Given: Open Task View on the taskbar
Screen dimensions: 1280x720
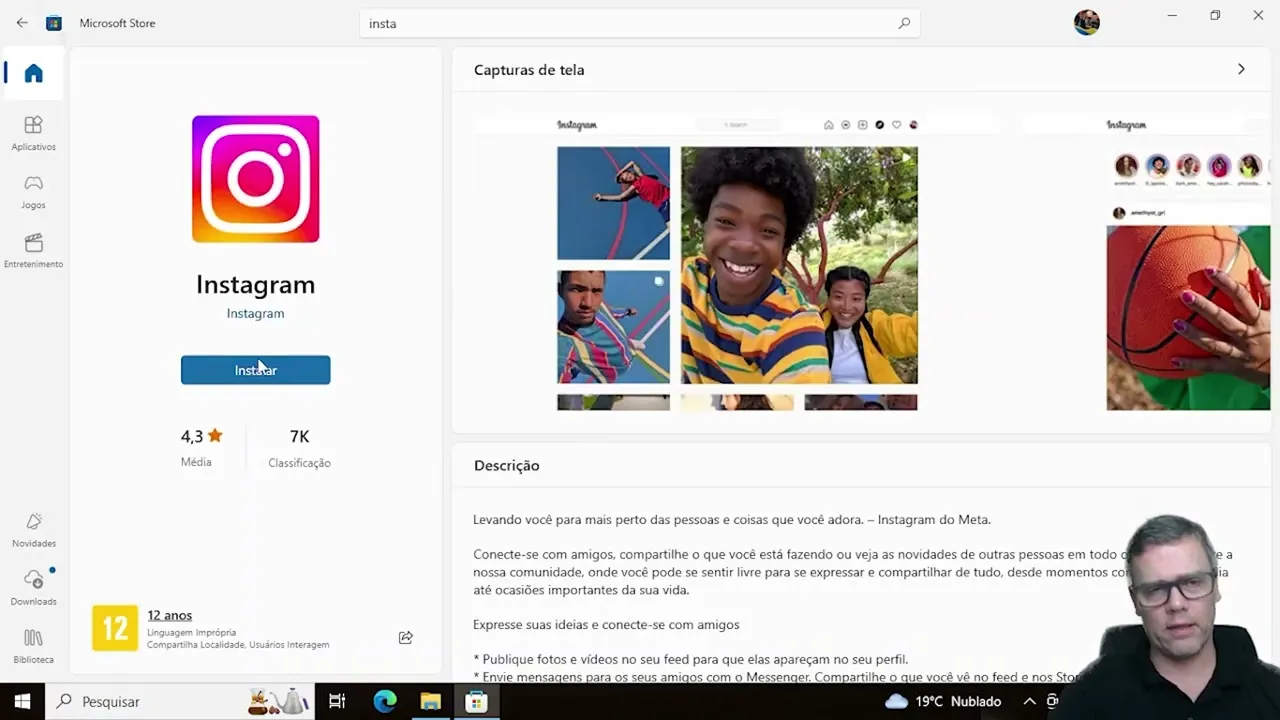Looking at the screenshot, I should coord(337,701).
